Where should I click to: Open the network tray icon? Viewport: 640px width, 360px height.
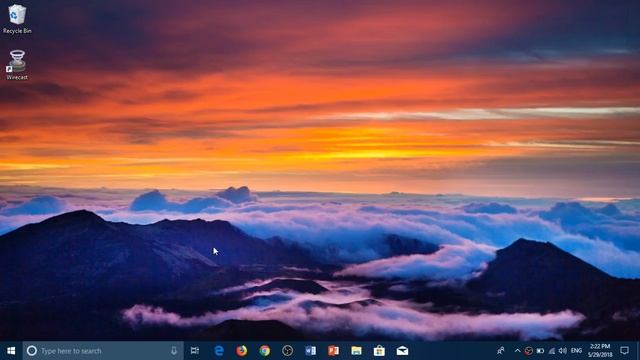click(551, 351)
